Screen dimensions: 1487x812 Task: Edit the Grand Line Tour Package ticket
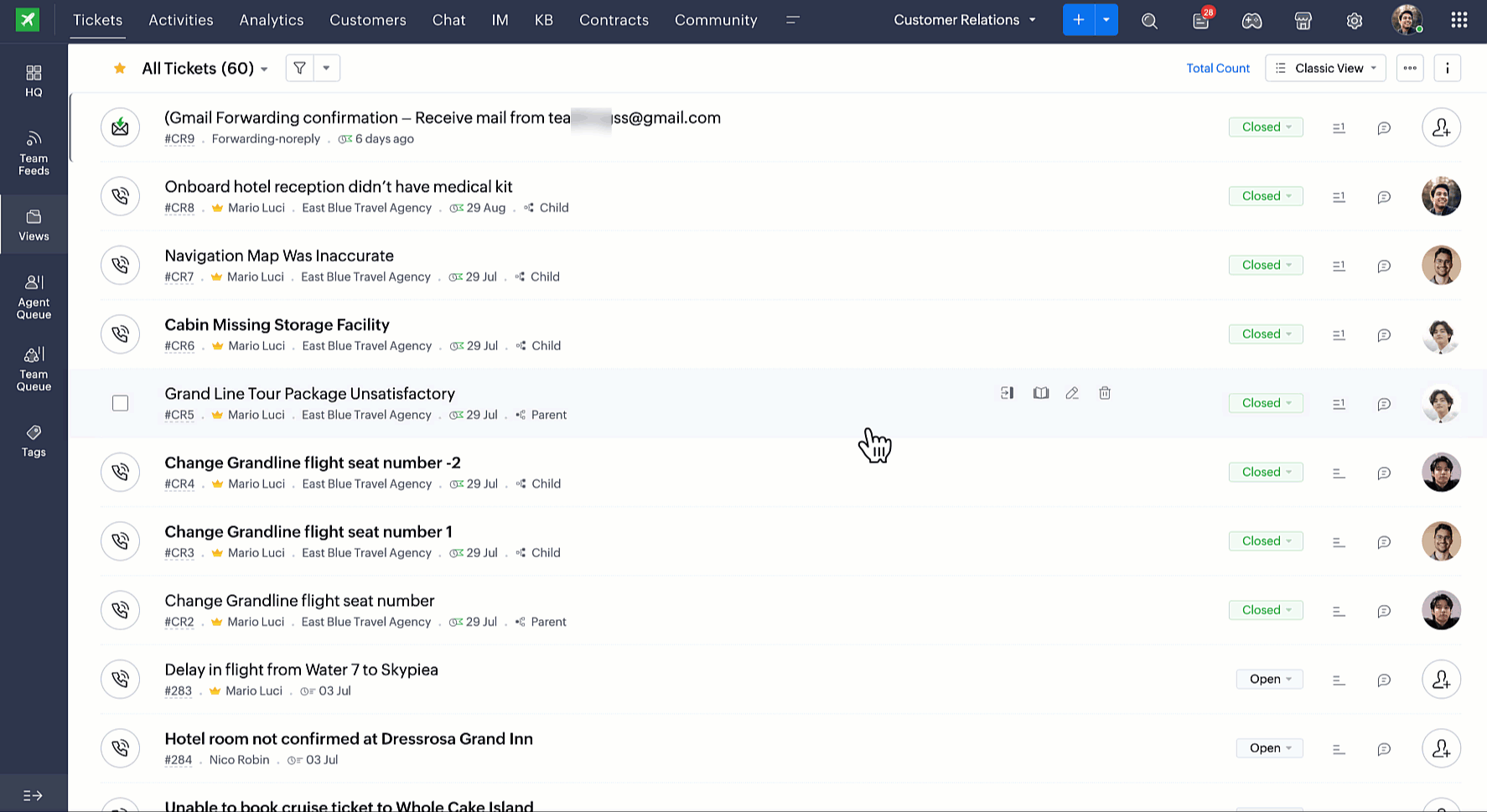1072,392
